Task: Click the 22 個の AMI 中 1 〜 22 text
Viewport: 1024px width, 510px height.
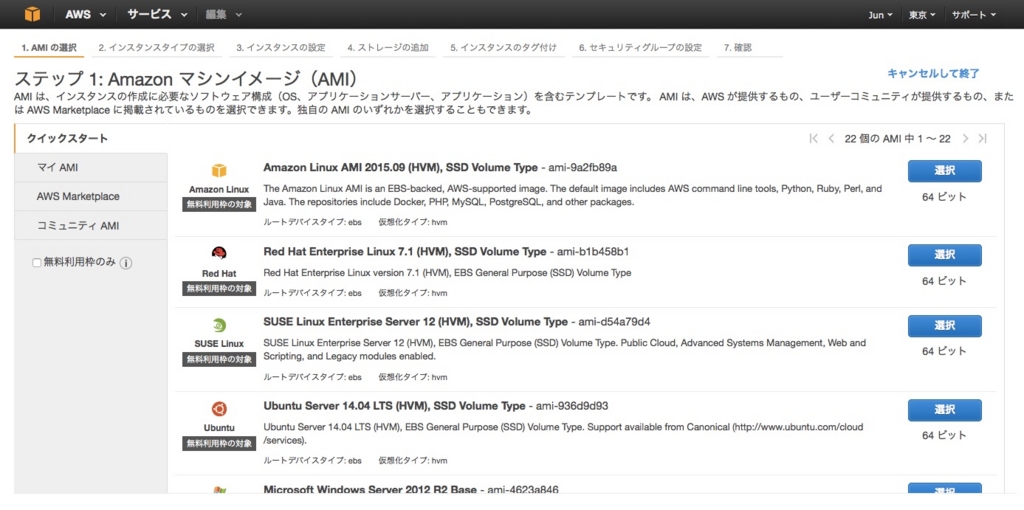Action: [x=897, y=138]
